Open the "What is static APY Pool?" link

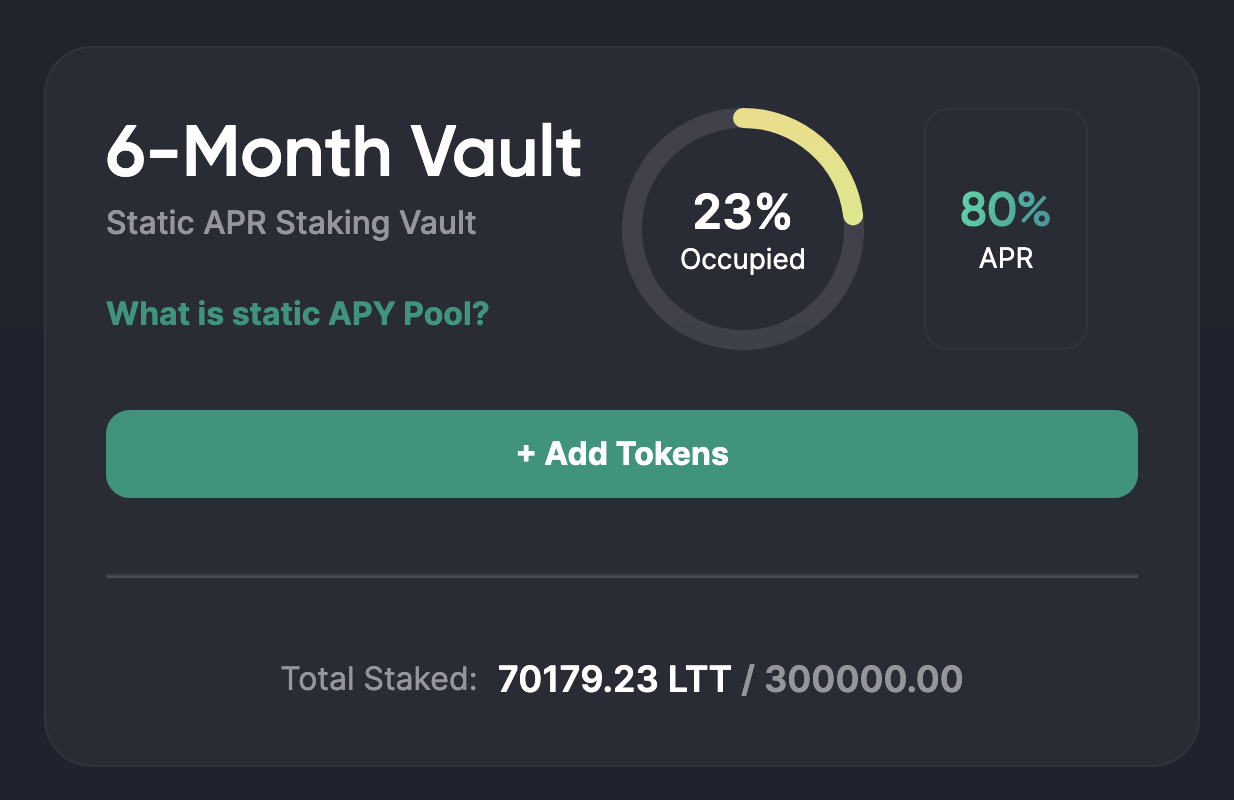coord(297,314)
